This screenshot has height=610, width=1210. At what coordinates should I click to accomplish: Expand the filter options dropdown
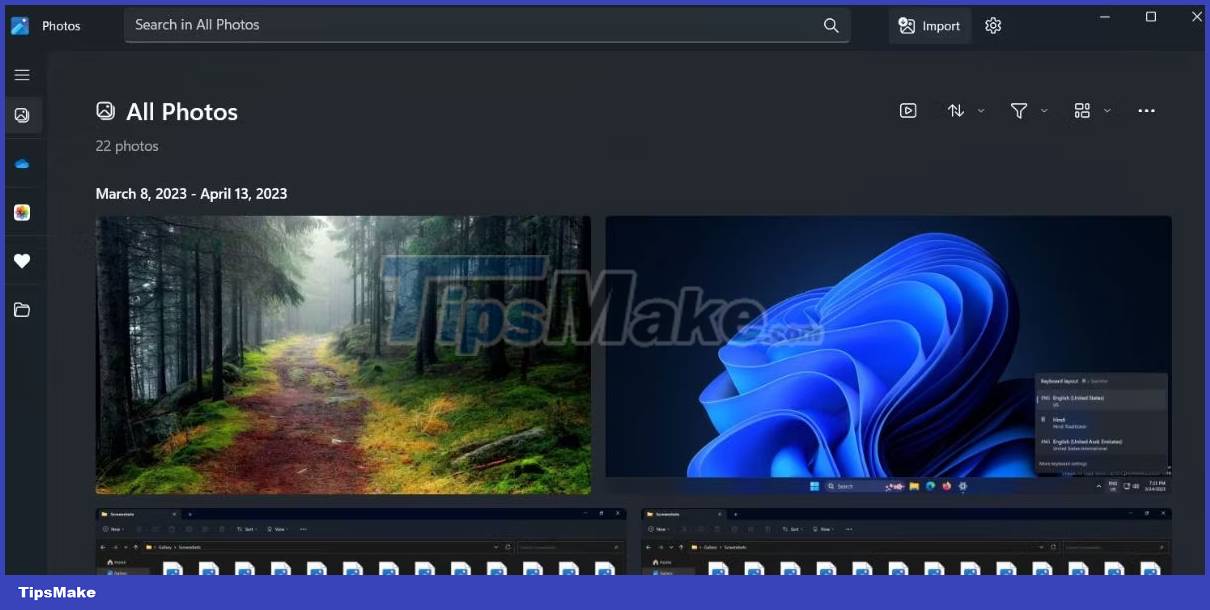[x=1044, y=110]
